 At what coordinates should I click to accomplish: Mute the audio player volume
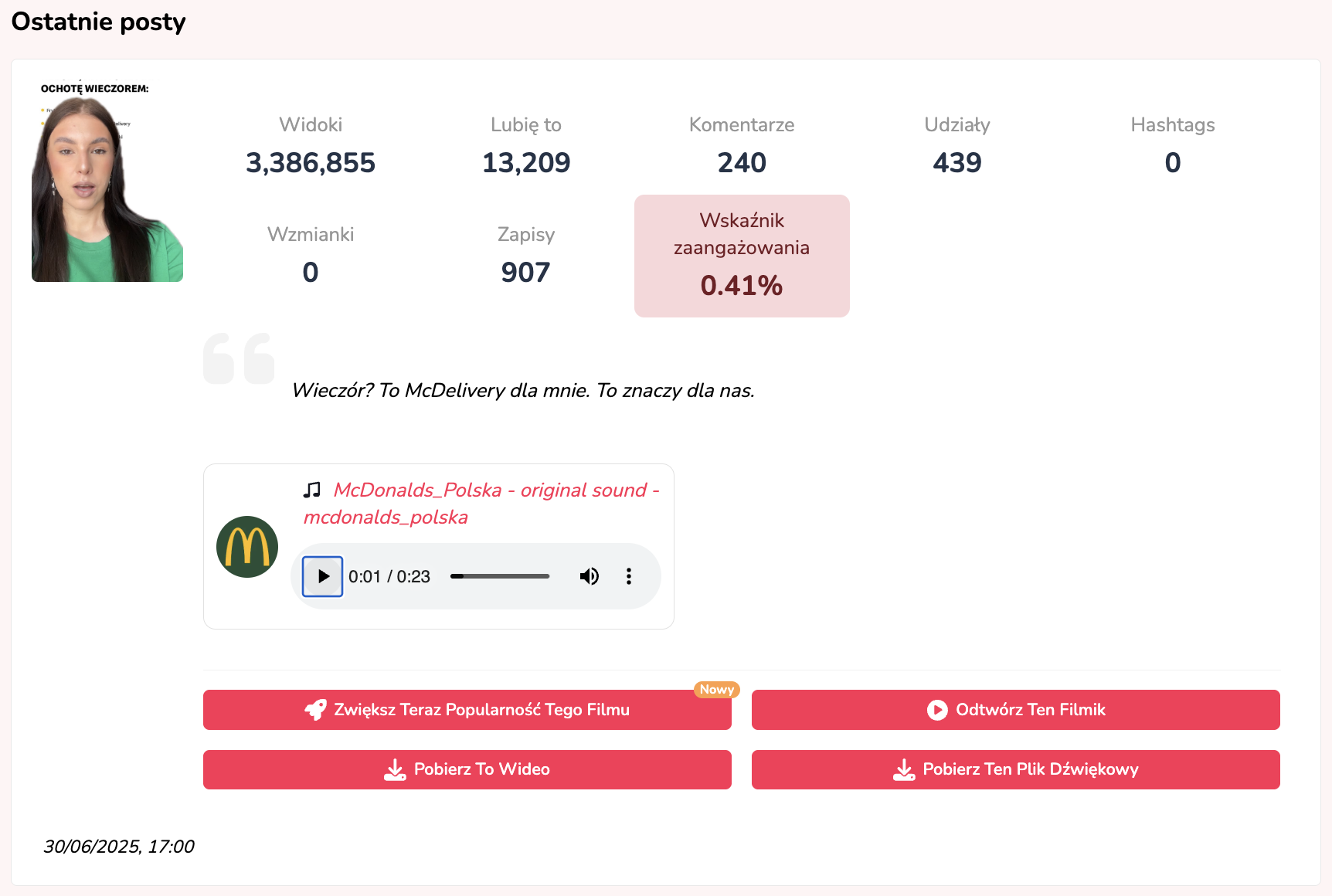(590, 576)
